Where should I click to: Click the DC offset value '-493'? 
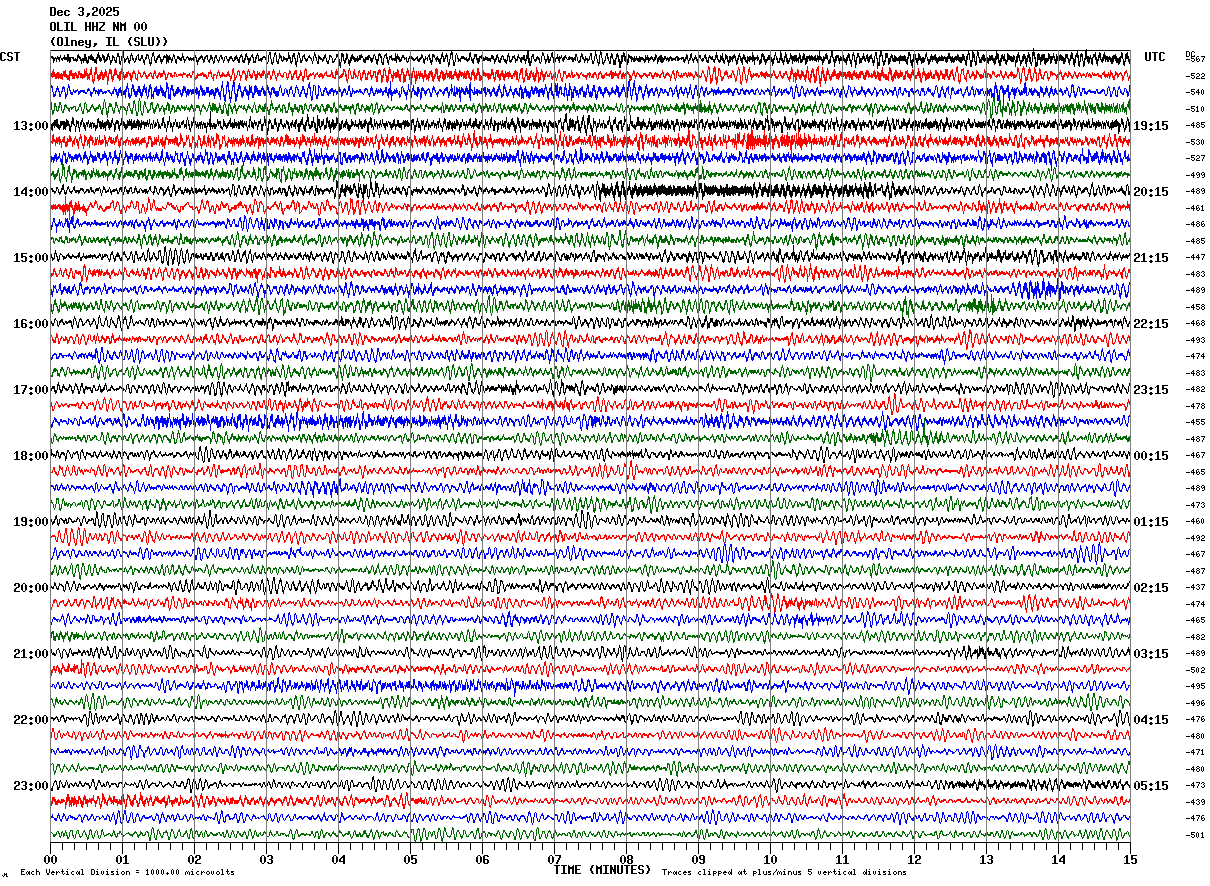click(1195, 340)
